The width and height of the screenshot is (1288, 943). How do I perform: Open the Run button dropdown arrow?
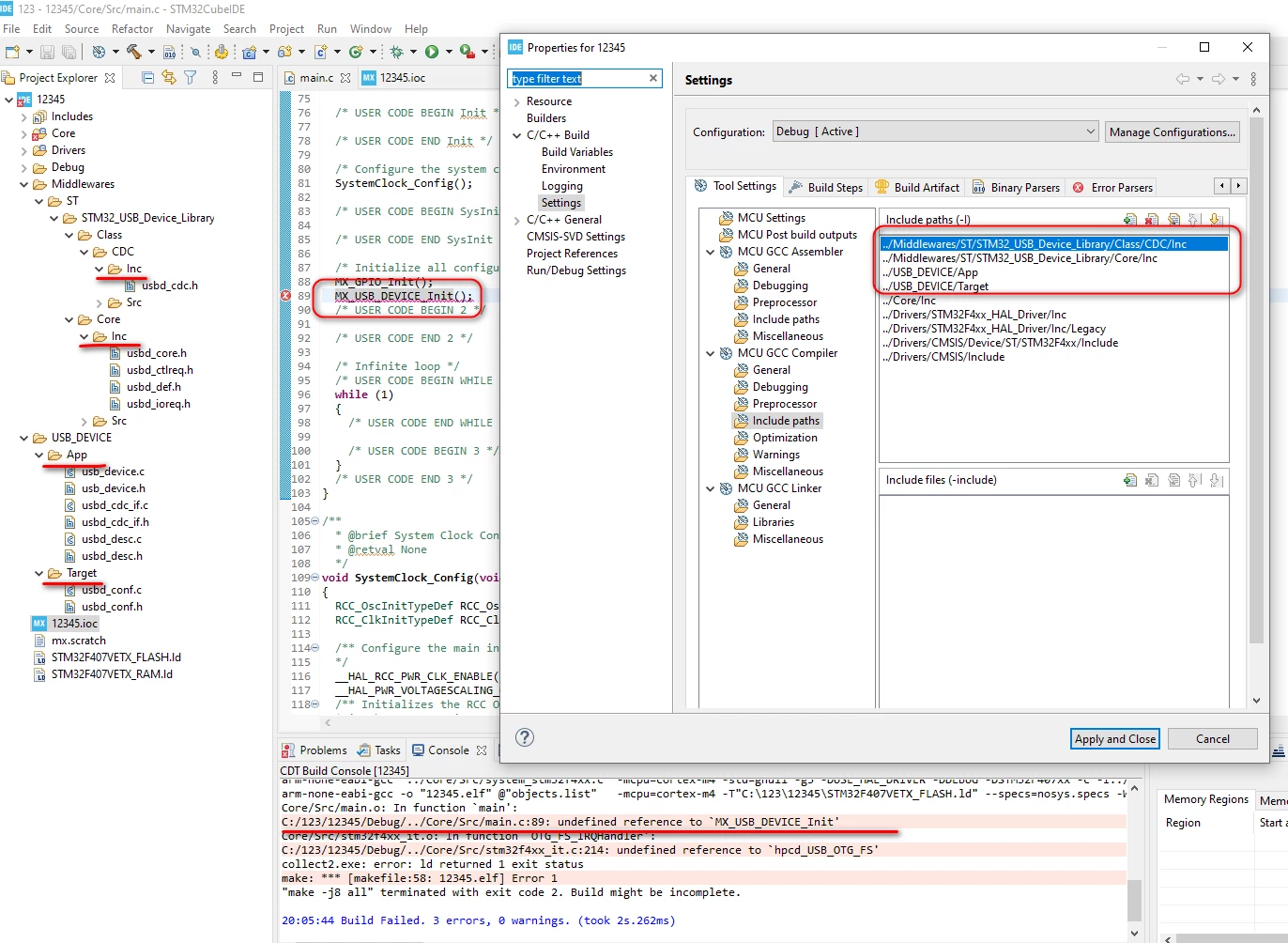(449, 52)
